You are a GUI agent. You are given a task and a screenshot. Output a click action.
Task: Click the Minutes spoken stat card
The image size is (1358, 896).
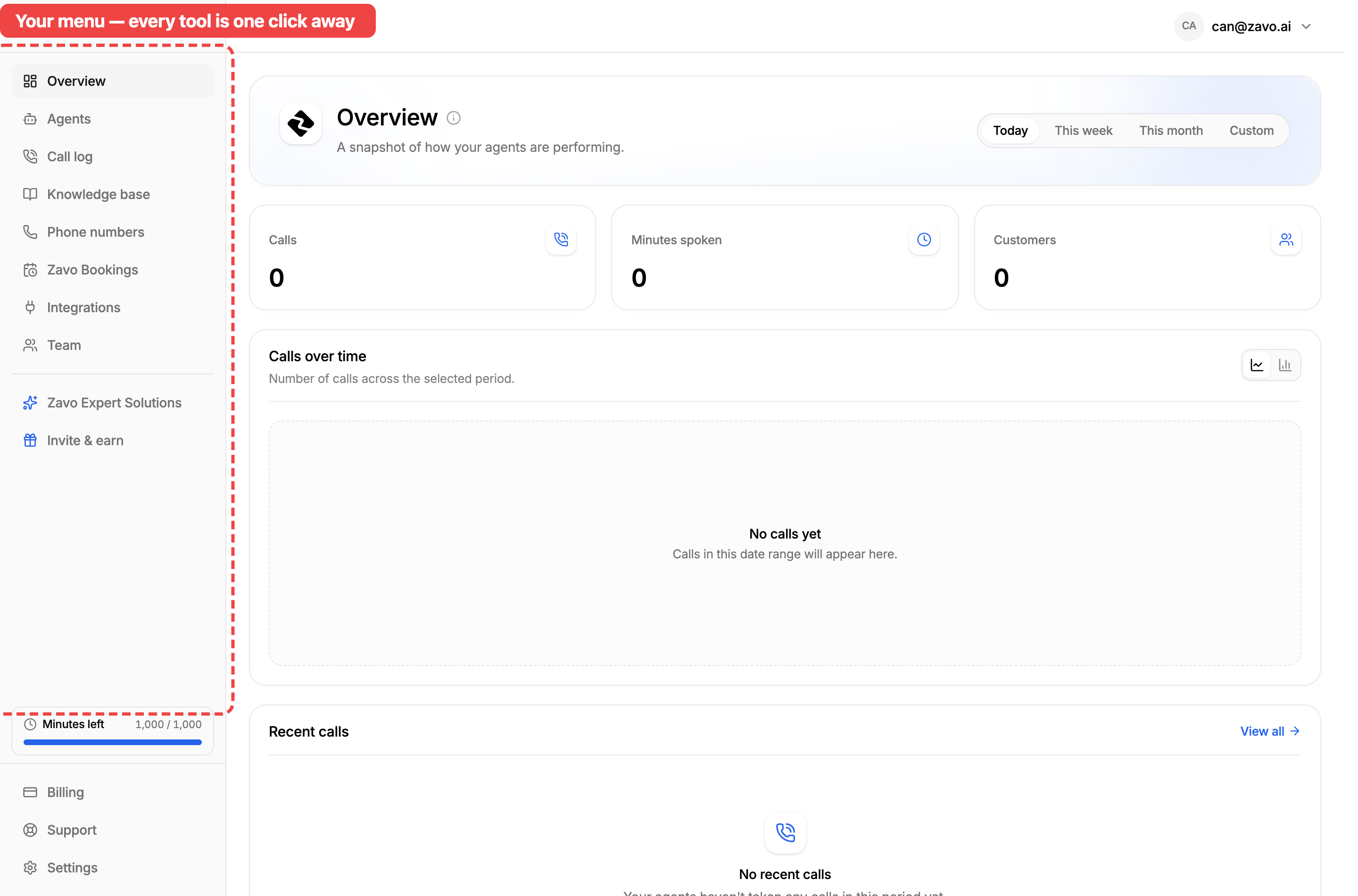point(785,257)
